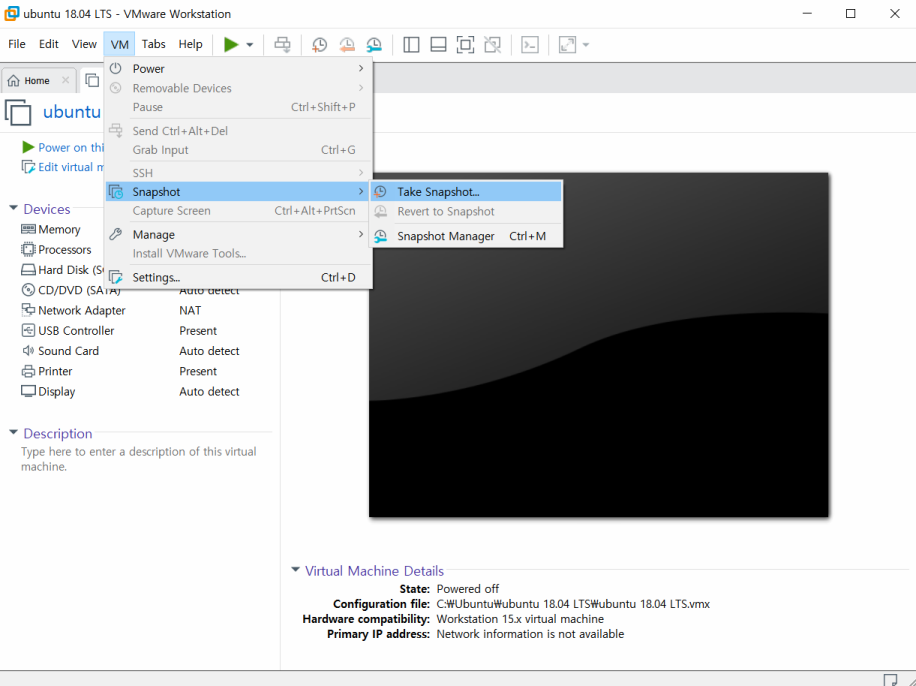Select Take Snapshot... in the submenu
Viewport: 916px width, 686px height.
point(466,192)
